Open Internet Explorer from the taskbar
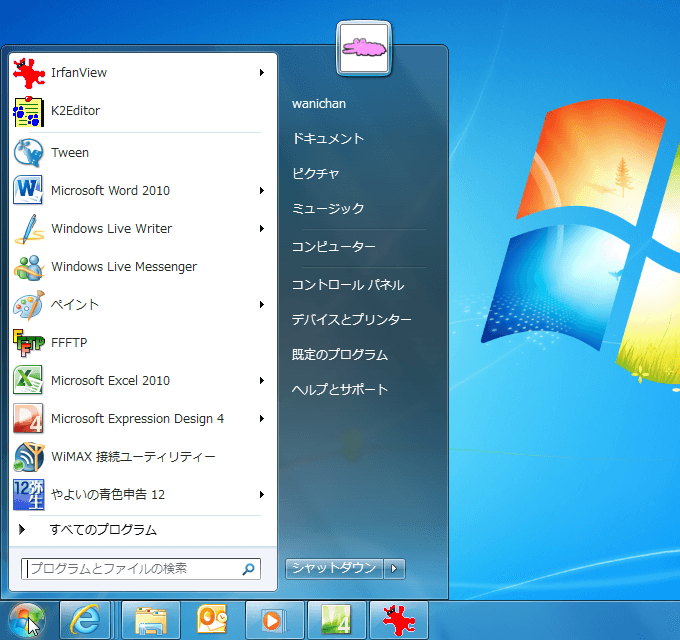The height and width of the screenshot is (640, 680). [x=85, y=620]
